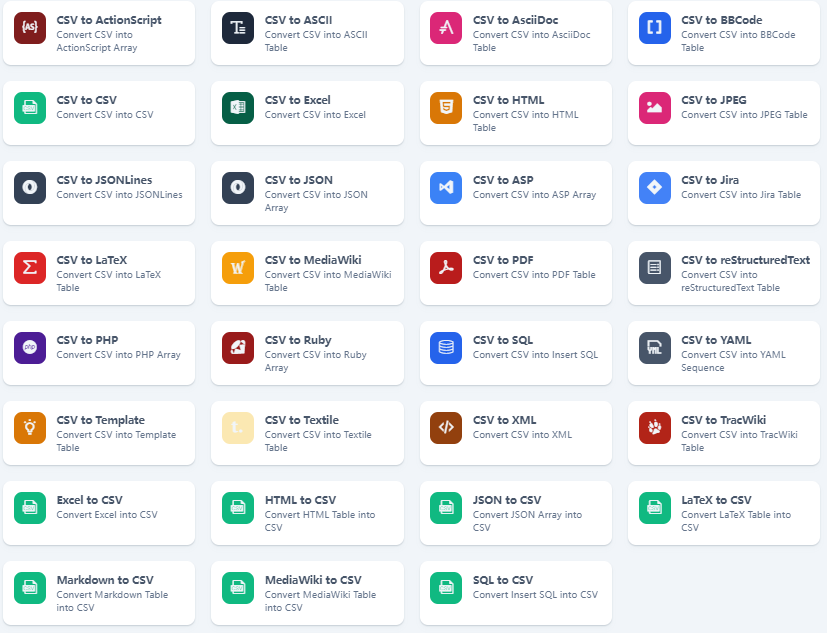Image resolution: width=827 pixels, height=633 pixels.
Task: Click the LaTeX to CSV icon
Action: pos(655,507)
